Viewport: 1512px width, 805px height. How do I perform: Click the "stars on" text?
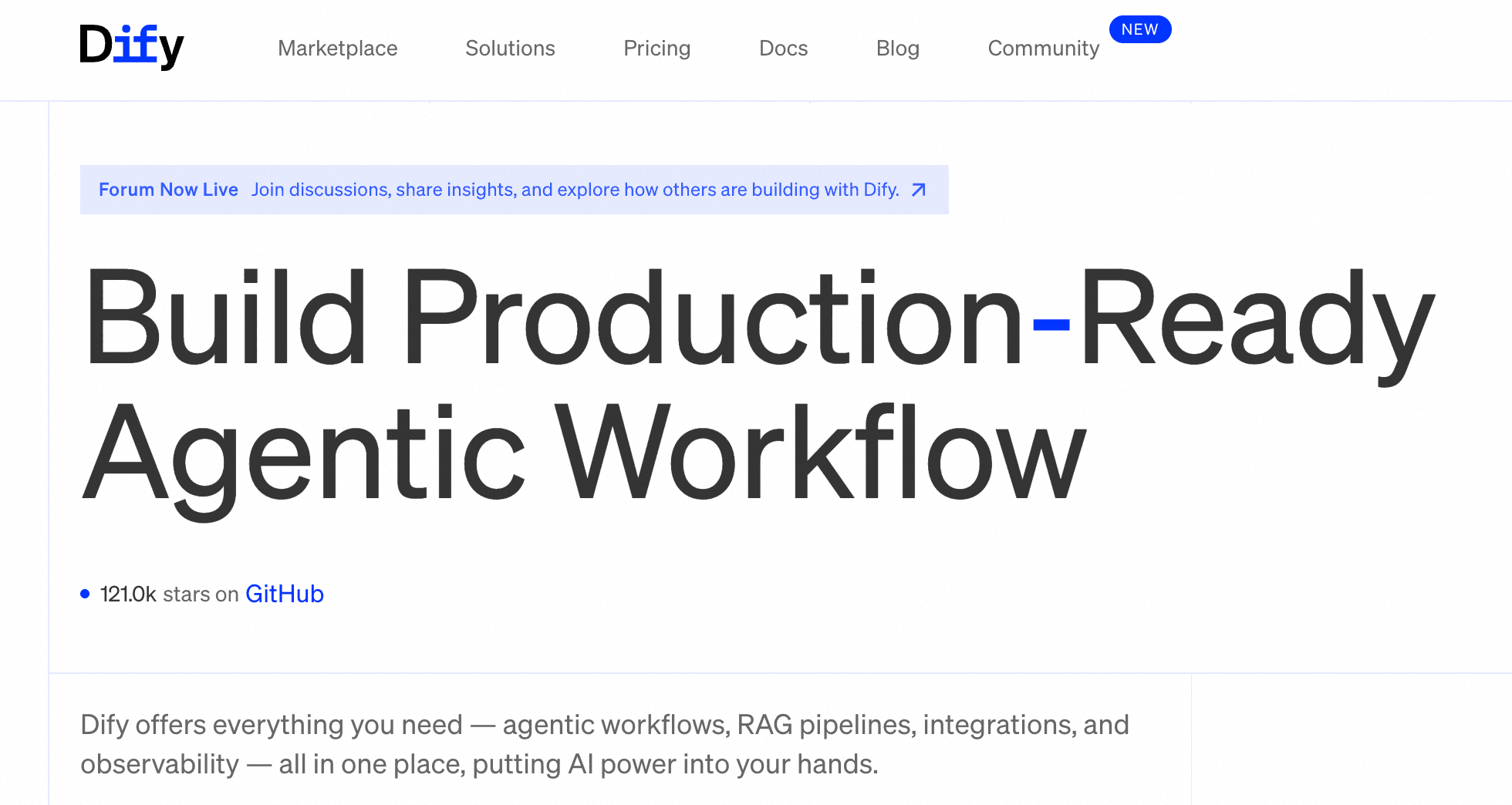click(201, 594)
